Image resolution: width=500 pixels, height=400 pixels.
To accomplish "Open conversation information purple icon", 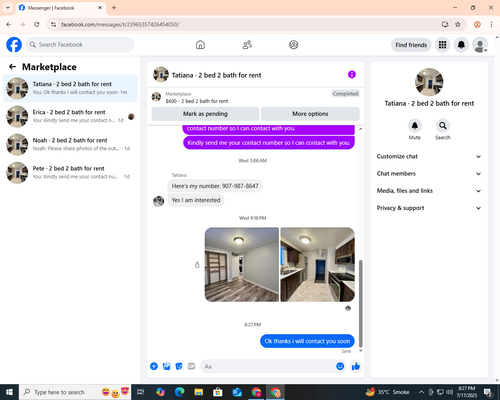I will click(352, 74).
